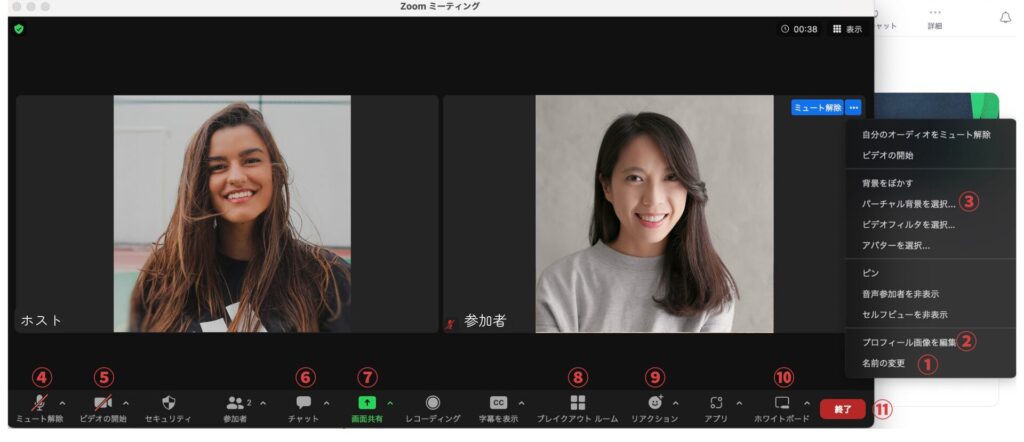Choose 名前の変更 in the context menu
Screen dimensions: 1024x442
[883, 363]
